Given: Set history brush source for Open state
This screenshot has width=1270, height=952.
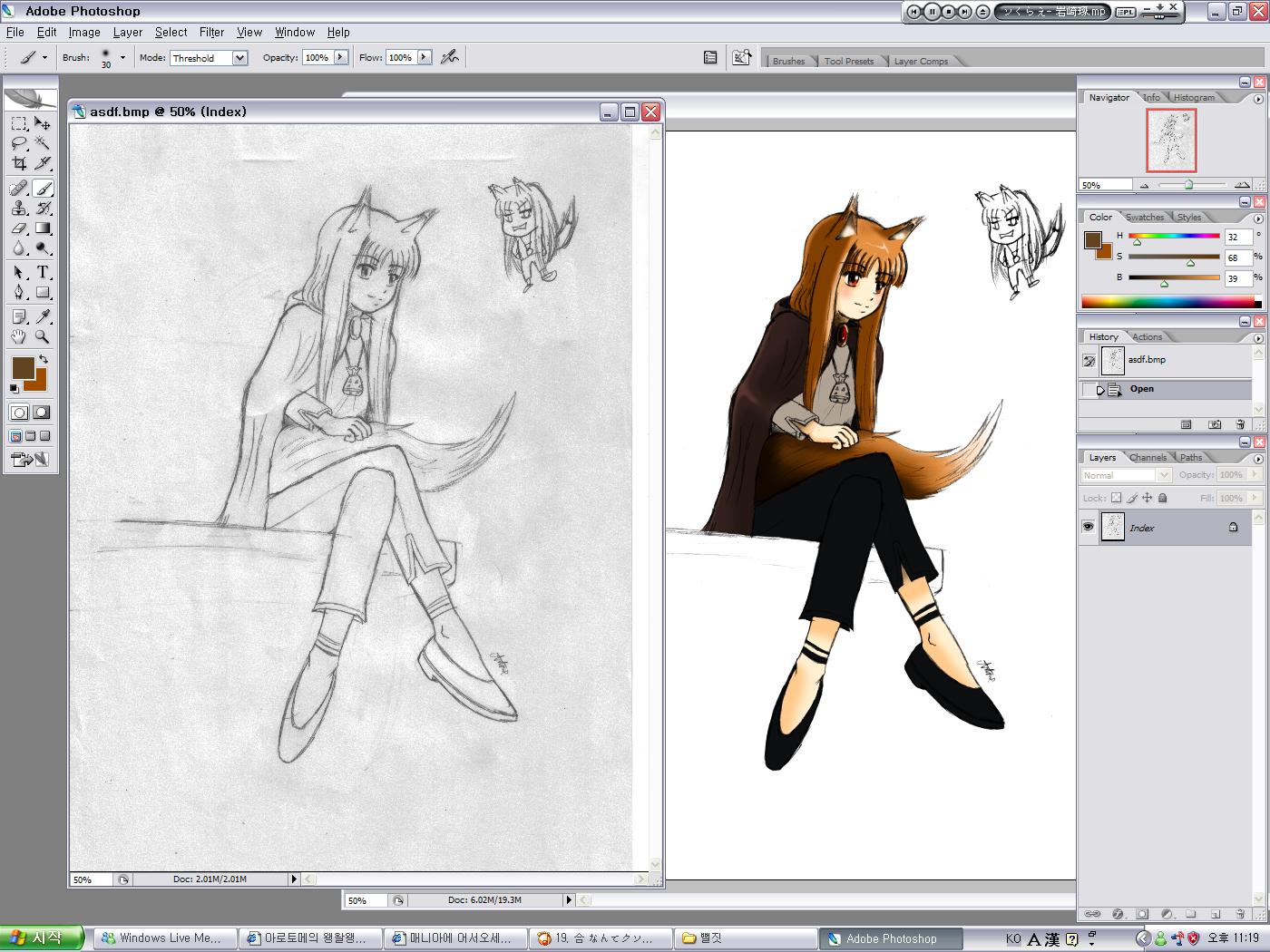Looking at the screenshot, I should (1089, 390).
